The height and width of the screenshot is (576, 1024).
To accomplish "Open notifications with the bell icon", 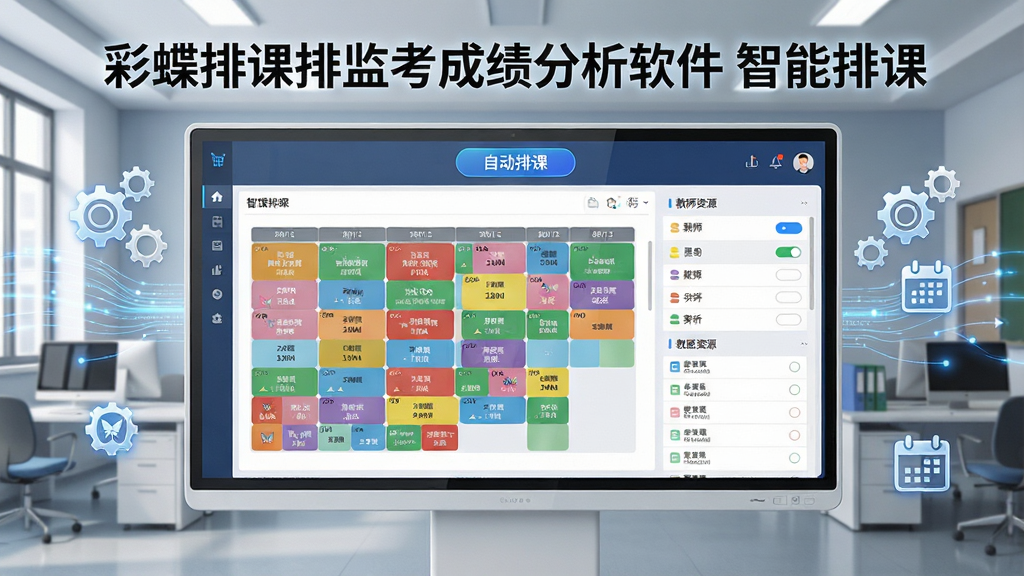I will pos(776,162).
